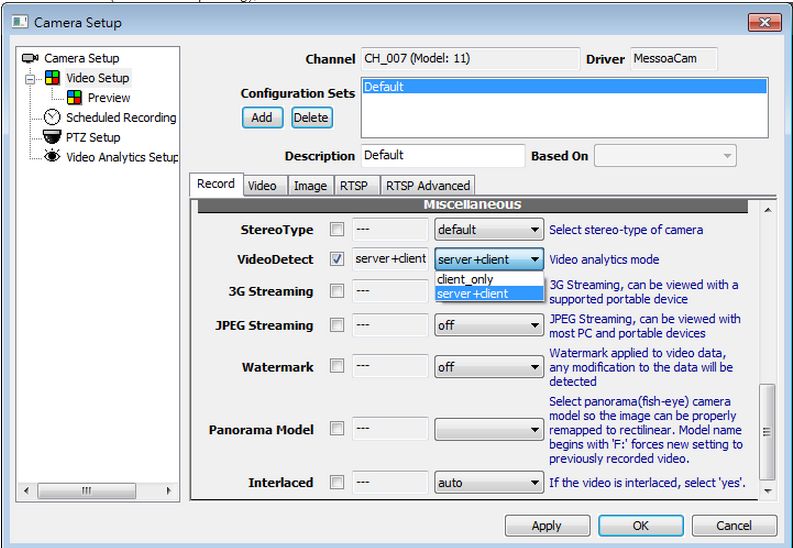Open the Interlaced auto dropdown
The width and height of the screenshot is (793, 548).
[x=489, y=483]
